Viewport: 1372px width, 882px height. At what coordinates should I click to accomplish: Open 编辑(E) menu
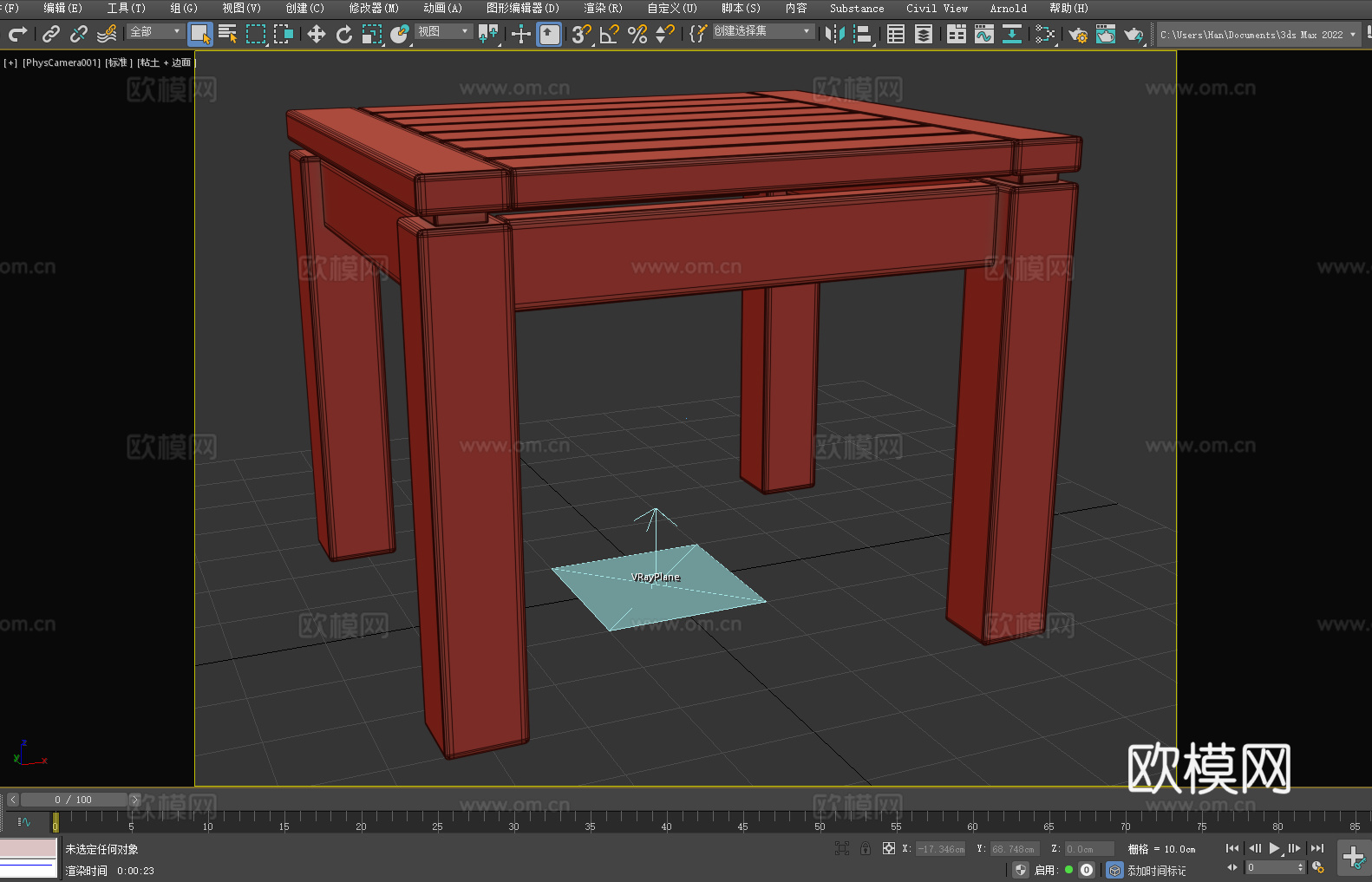(x=62, y=8)
